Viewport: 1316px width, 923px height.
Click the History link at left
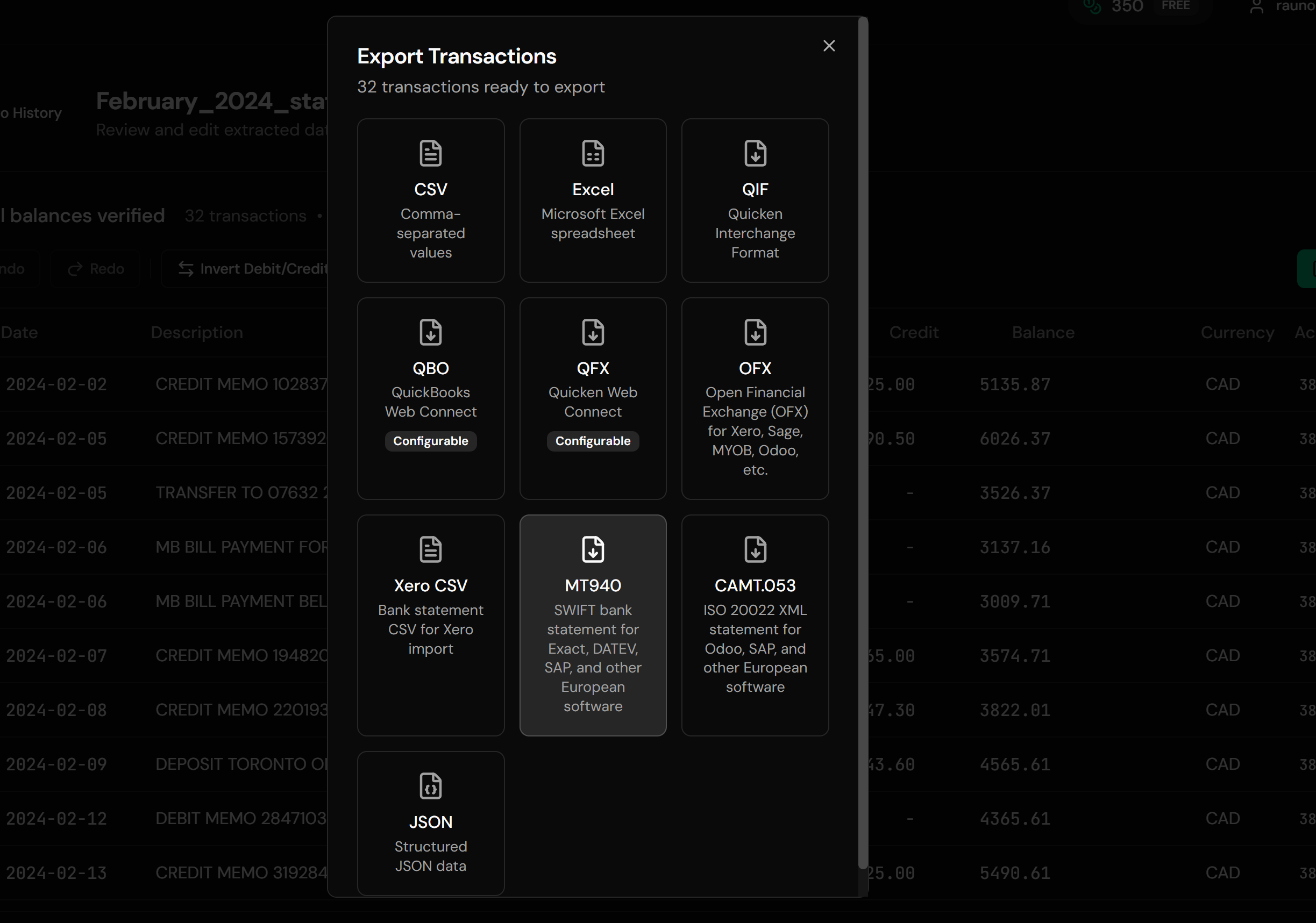[31, 113]
